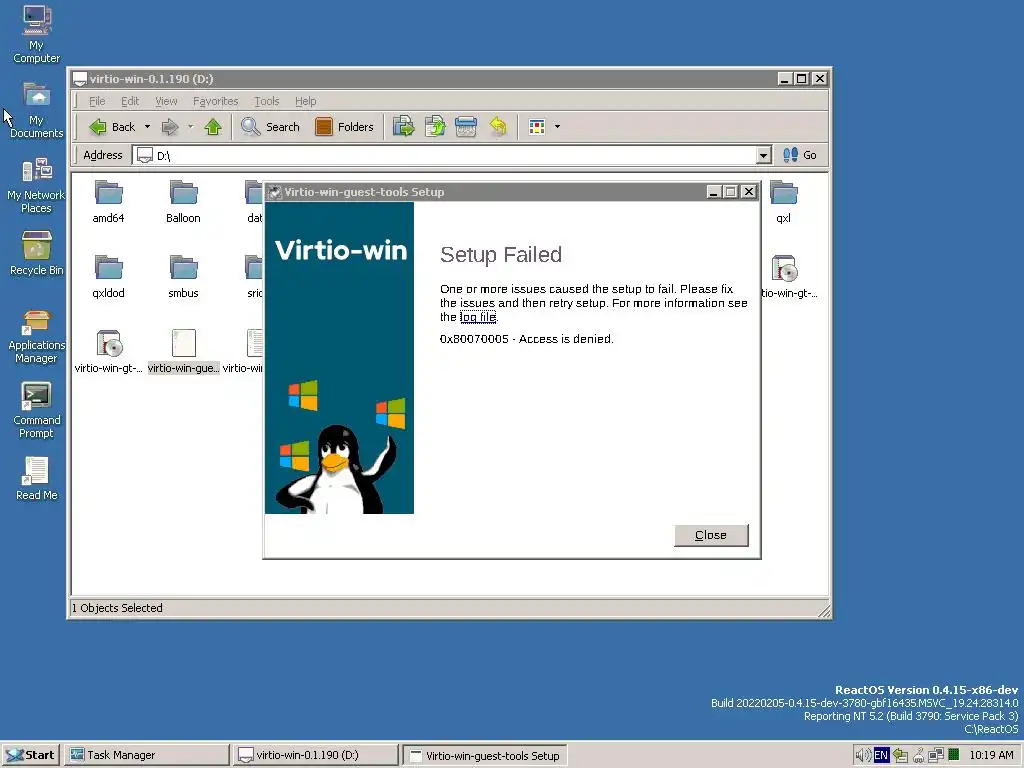The width and height of the screenshot is (1024, 768).
Task: Click the Views toolbar icon
Action: pos(537,127)
